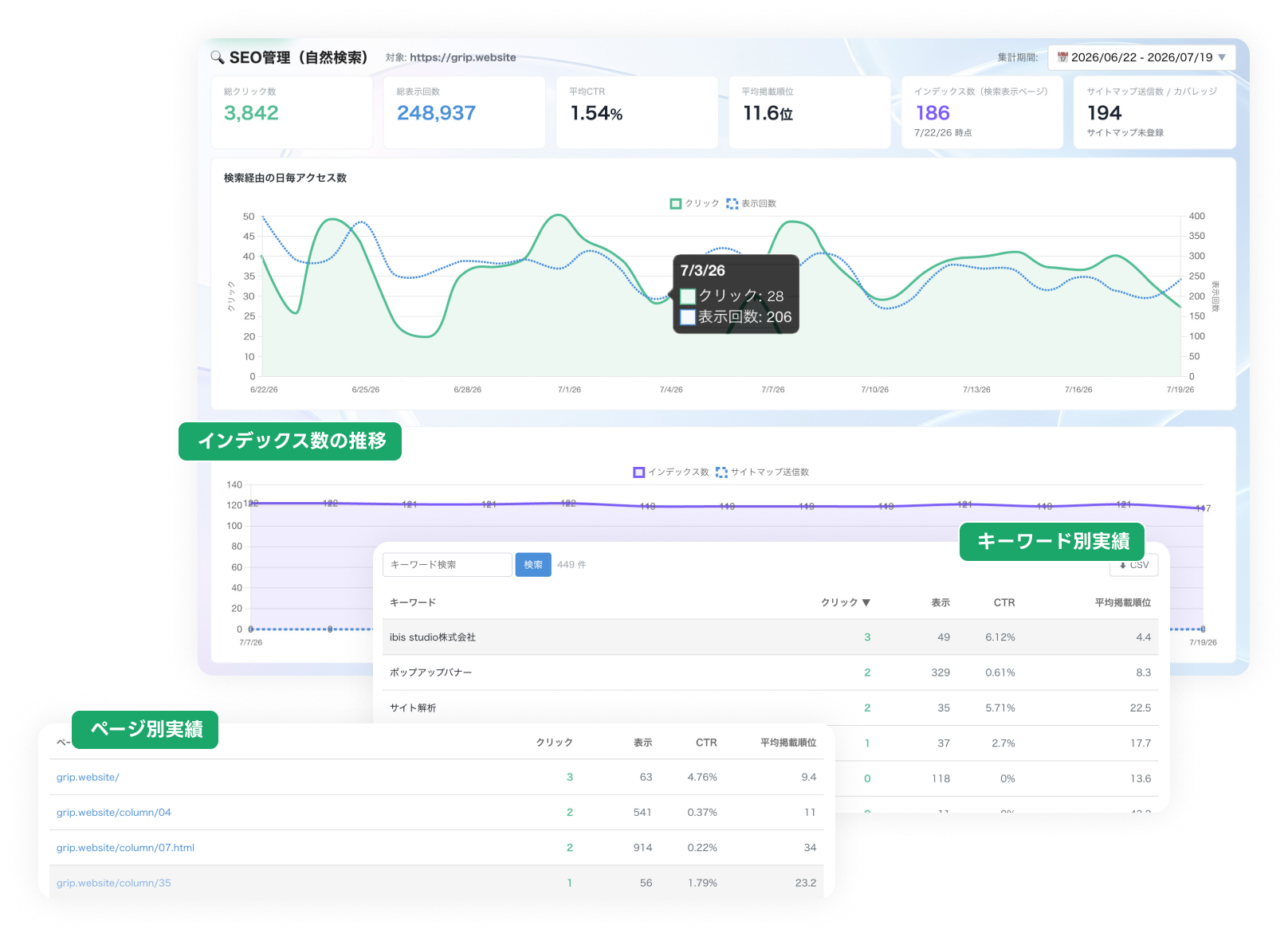
Task: Focus the キーワード検索 input field
Action: coord(447,565)
